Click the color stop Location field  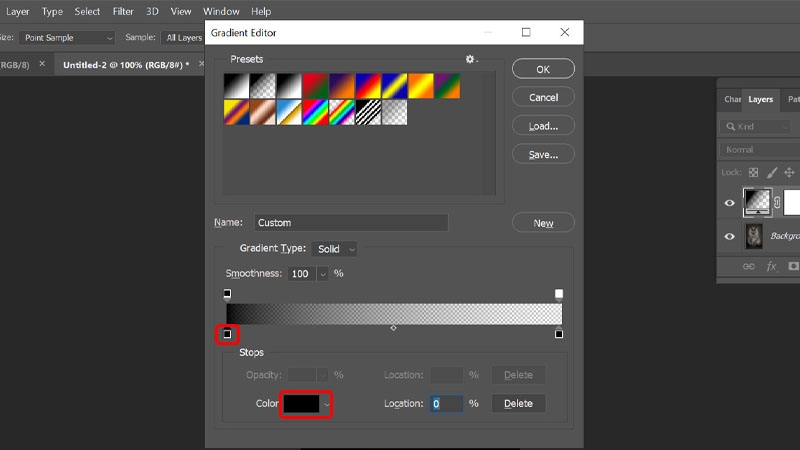pyautogui.click(x=446, y=404)
